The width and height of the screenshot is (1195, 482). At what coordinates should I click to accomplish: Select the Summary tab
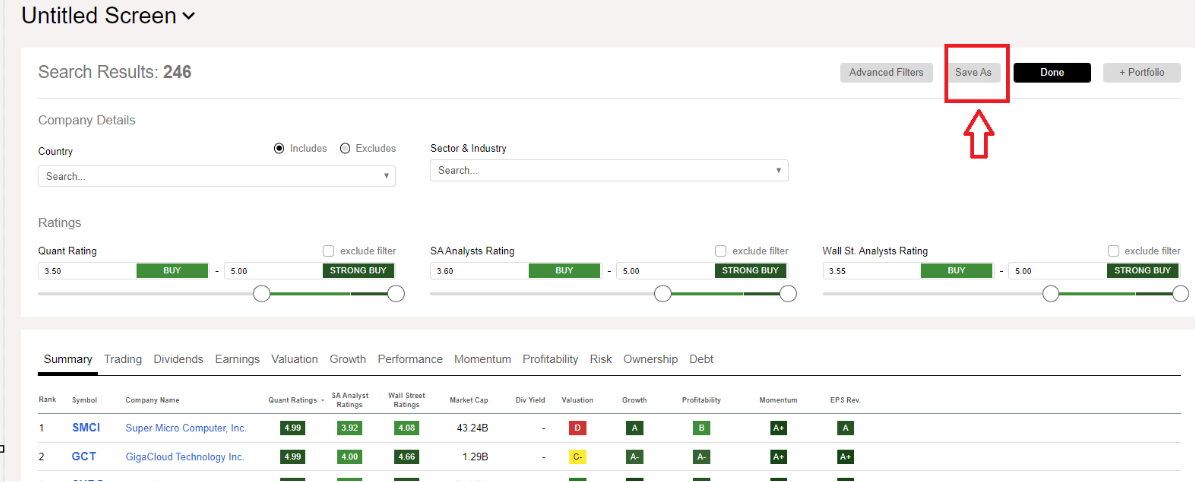[68, 359]
